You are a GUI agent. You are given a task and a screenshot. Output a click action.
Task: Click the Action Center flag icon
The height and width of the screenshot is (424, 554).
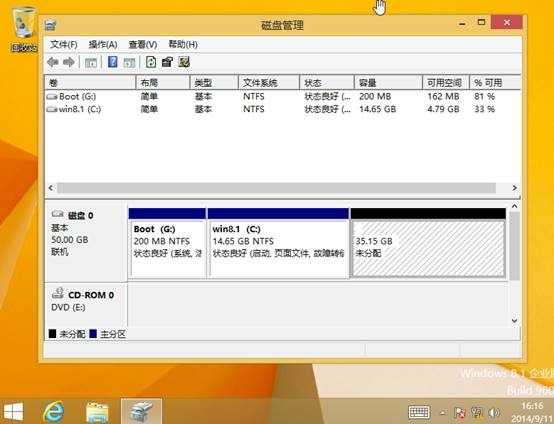tap(460, 412)
